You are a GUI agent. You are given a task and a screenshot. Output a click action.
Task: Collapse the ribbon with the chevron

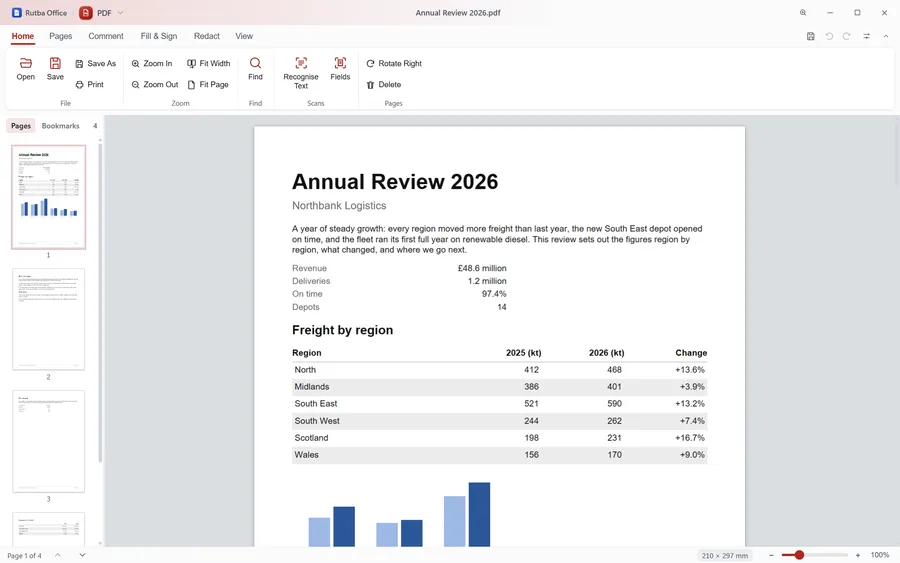pyautogui.click(x=886, y=36)
